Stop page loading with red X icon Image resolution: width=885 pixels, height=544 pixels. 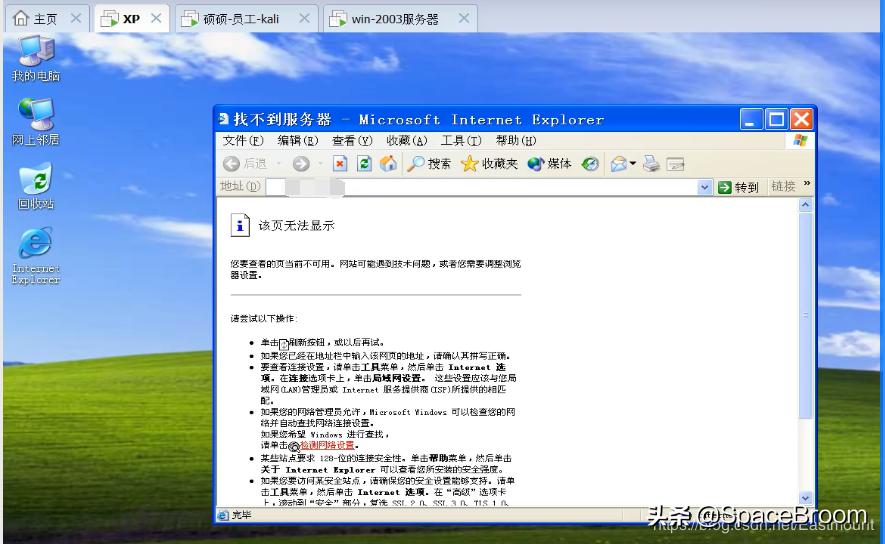click(x=340, y=164)
